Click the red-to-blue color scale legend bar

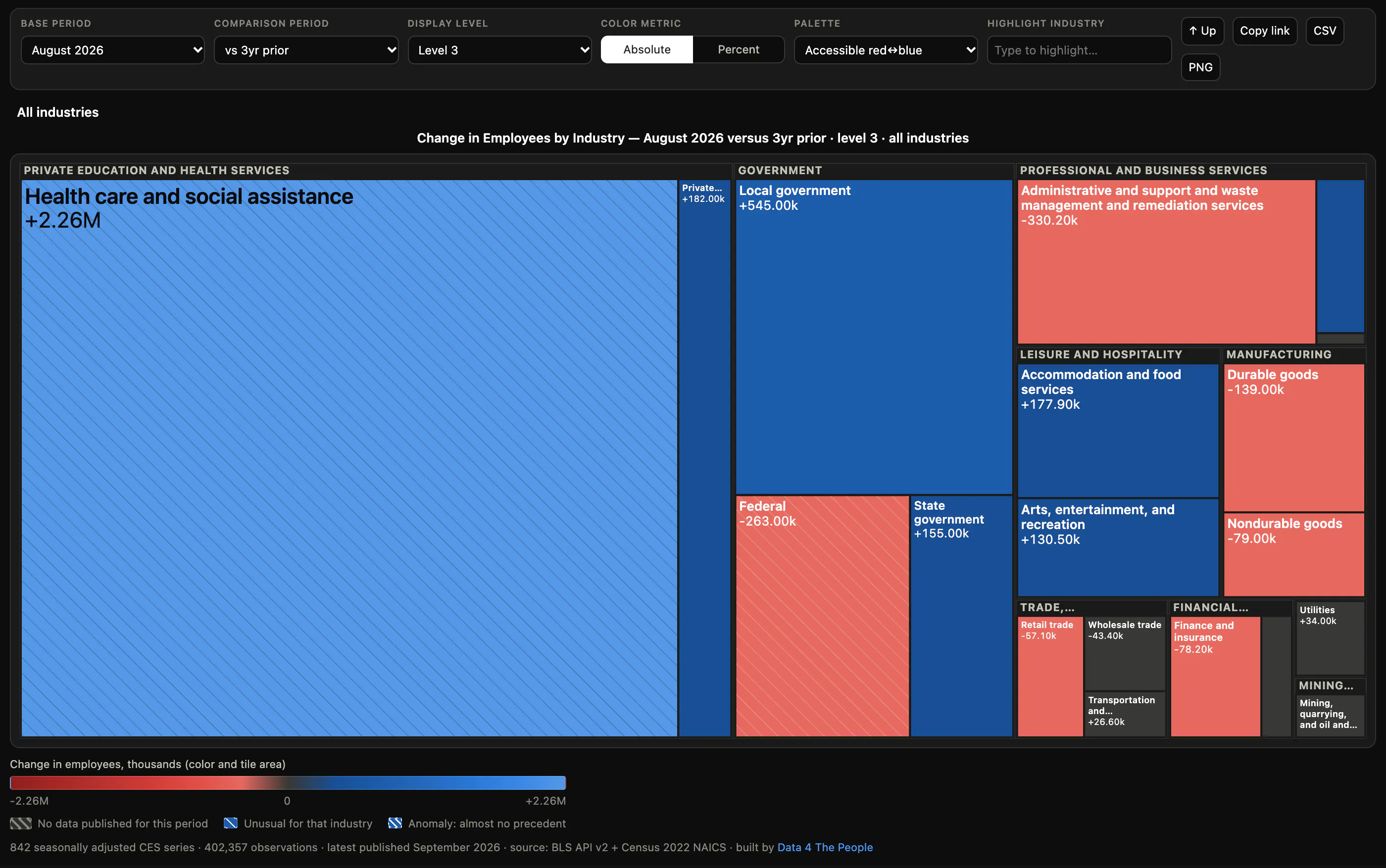click(288, 783)
